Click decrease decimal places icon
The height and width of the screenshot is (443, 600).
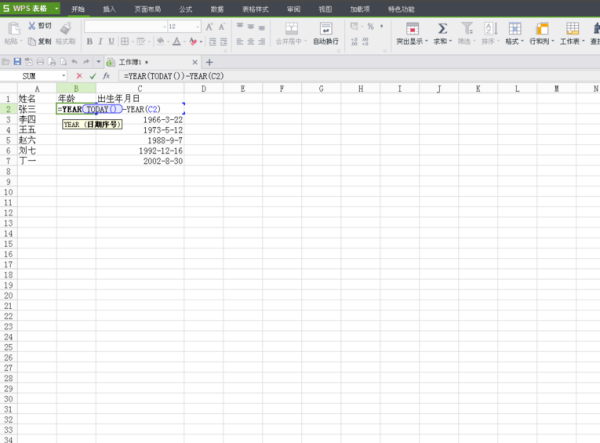pos(365,41)
